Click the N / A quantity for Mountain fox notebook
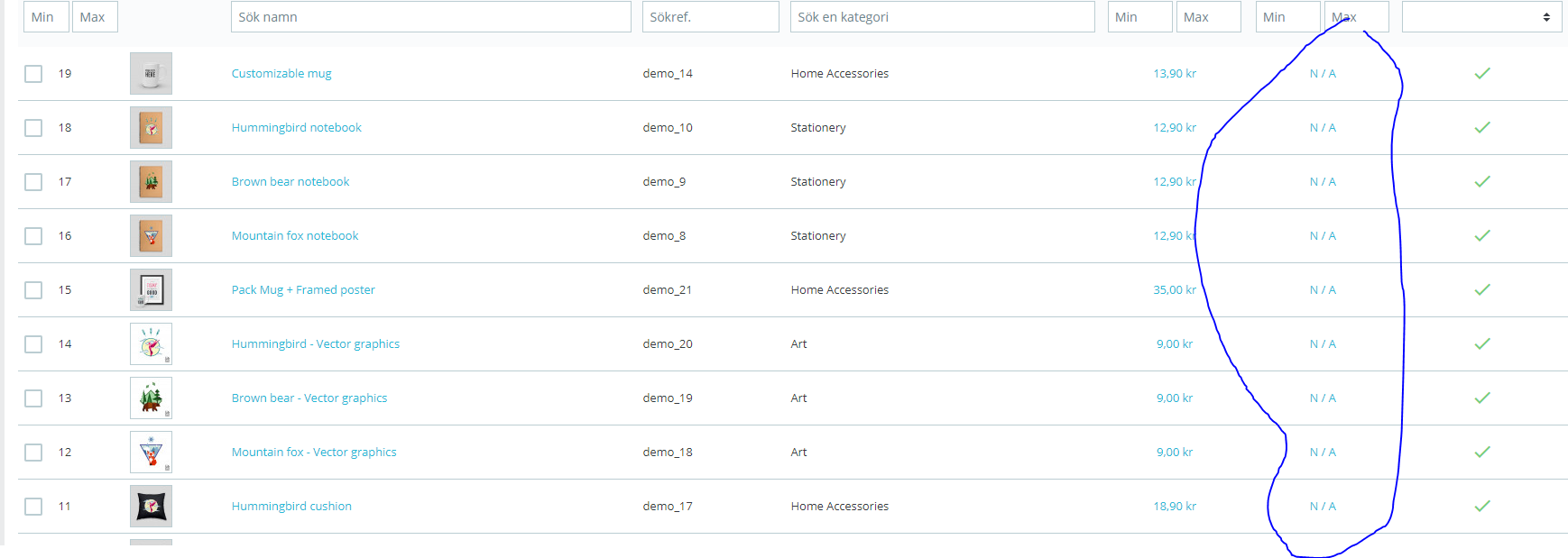This screenshot has width=1568, height=558. point(1323,236)
